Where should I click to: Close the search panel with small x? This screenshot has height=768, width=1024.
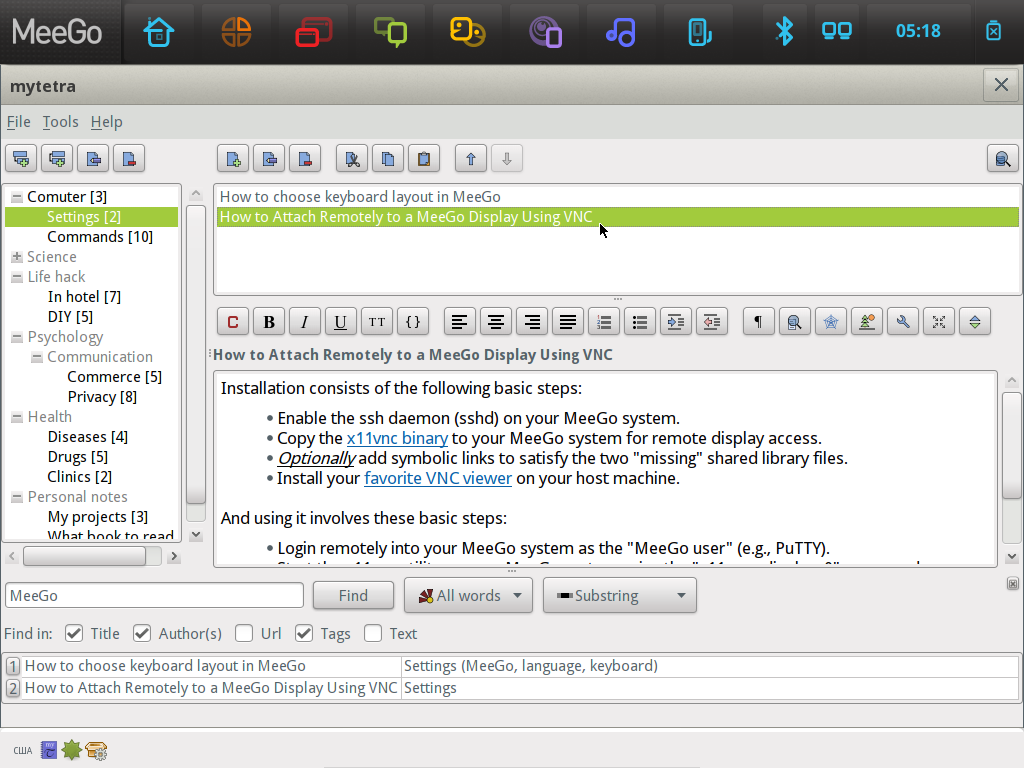[x=1012, y=584]
